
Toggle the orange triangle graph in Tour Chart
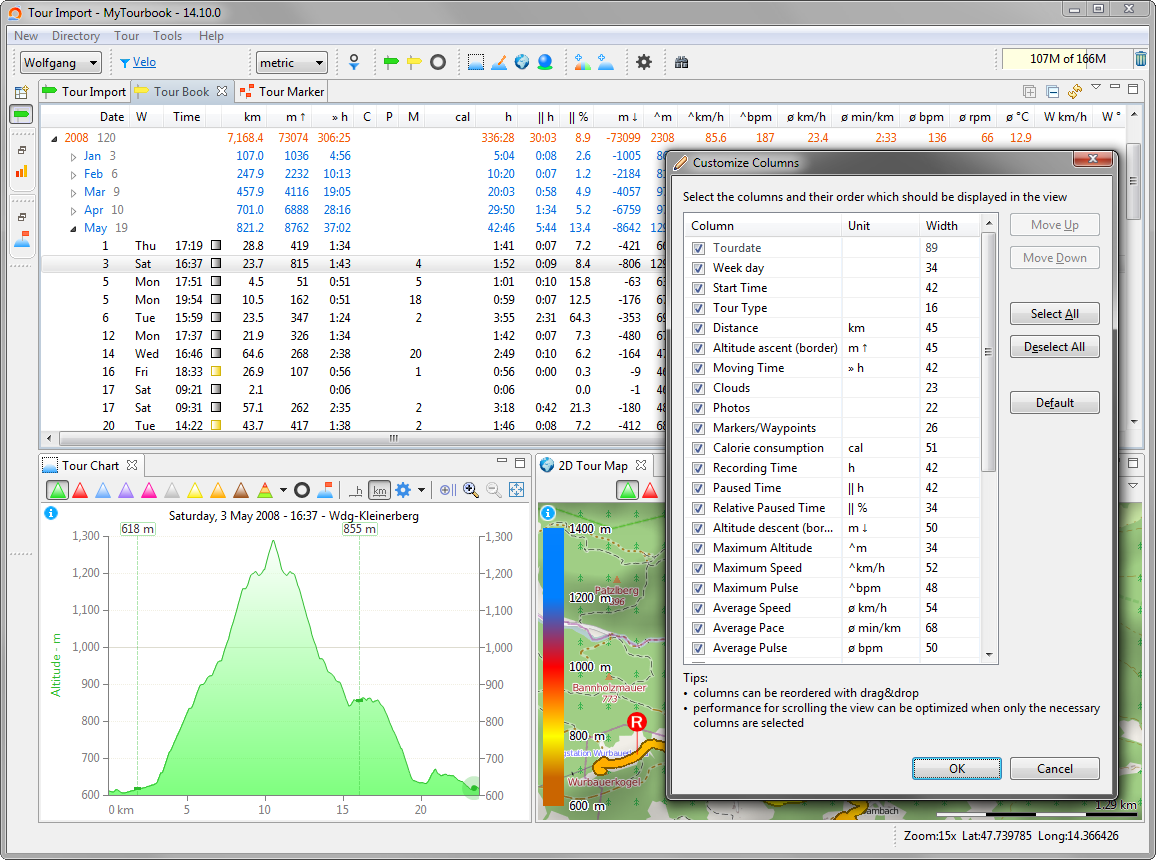coord(217,490)
